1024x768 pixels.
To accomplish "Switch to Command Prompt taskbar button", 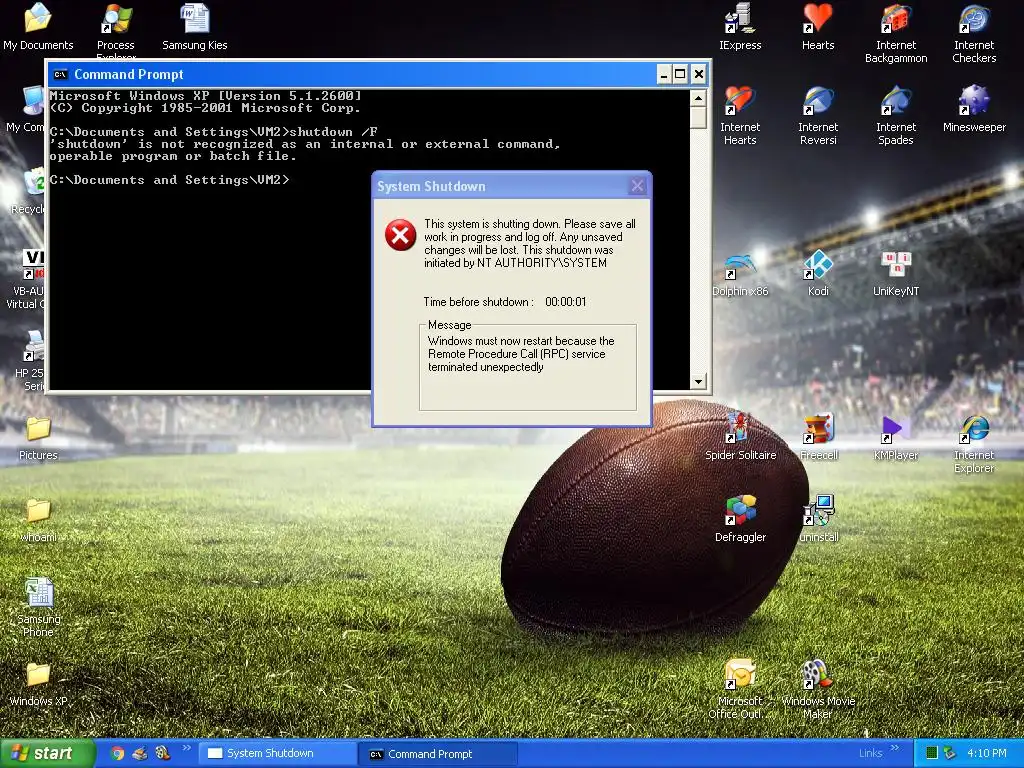I will coord(438,754).
